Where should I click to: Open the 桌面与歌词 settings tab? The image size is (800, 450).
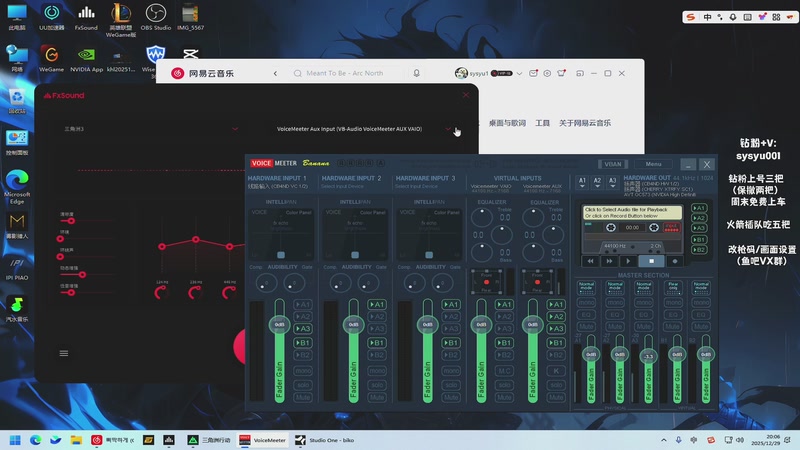click(507, 123)
